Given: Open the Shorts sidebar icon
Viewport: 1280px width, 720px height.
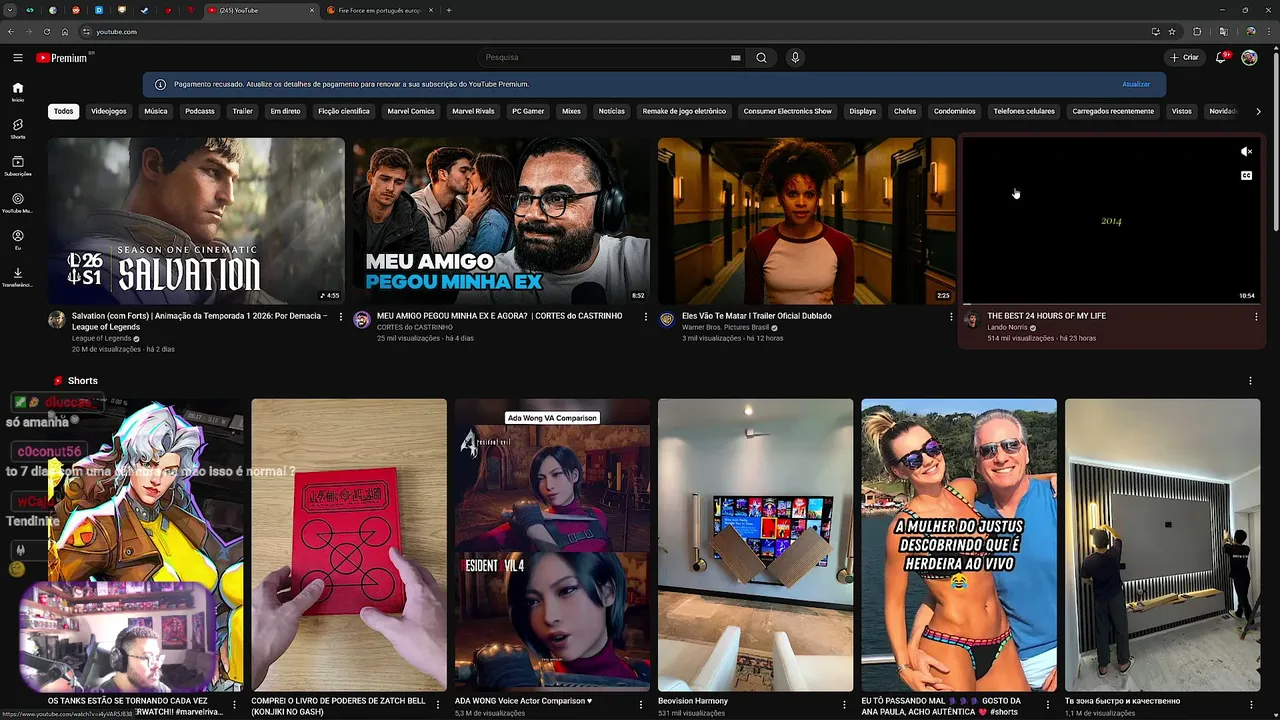Looking at the screenshot, I should (18, 129).
